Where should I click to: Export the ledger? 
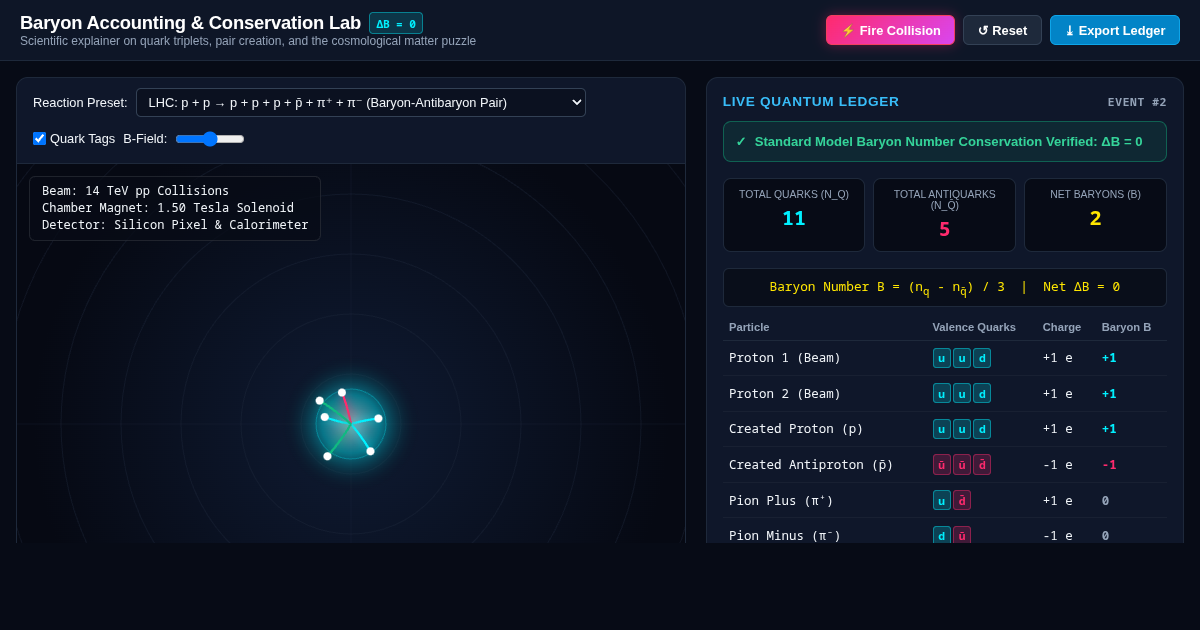point(1115,30)
